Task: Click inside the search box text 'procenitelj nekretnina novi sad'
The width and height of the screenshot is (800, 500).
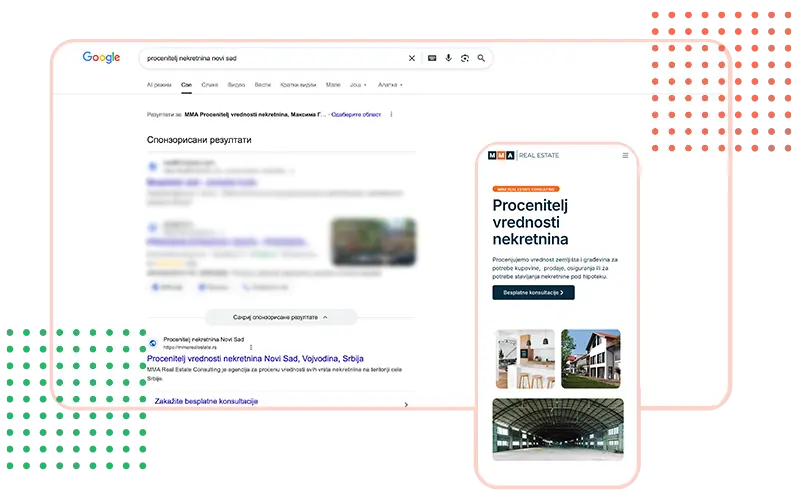Action: (x=192, y=58)
